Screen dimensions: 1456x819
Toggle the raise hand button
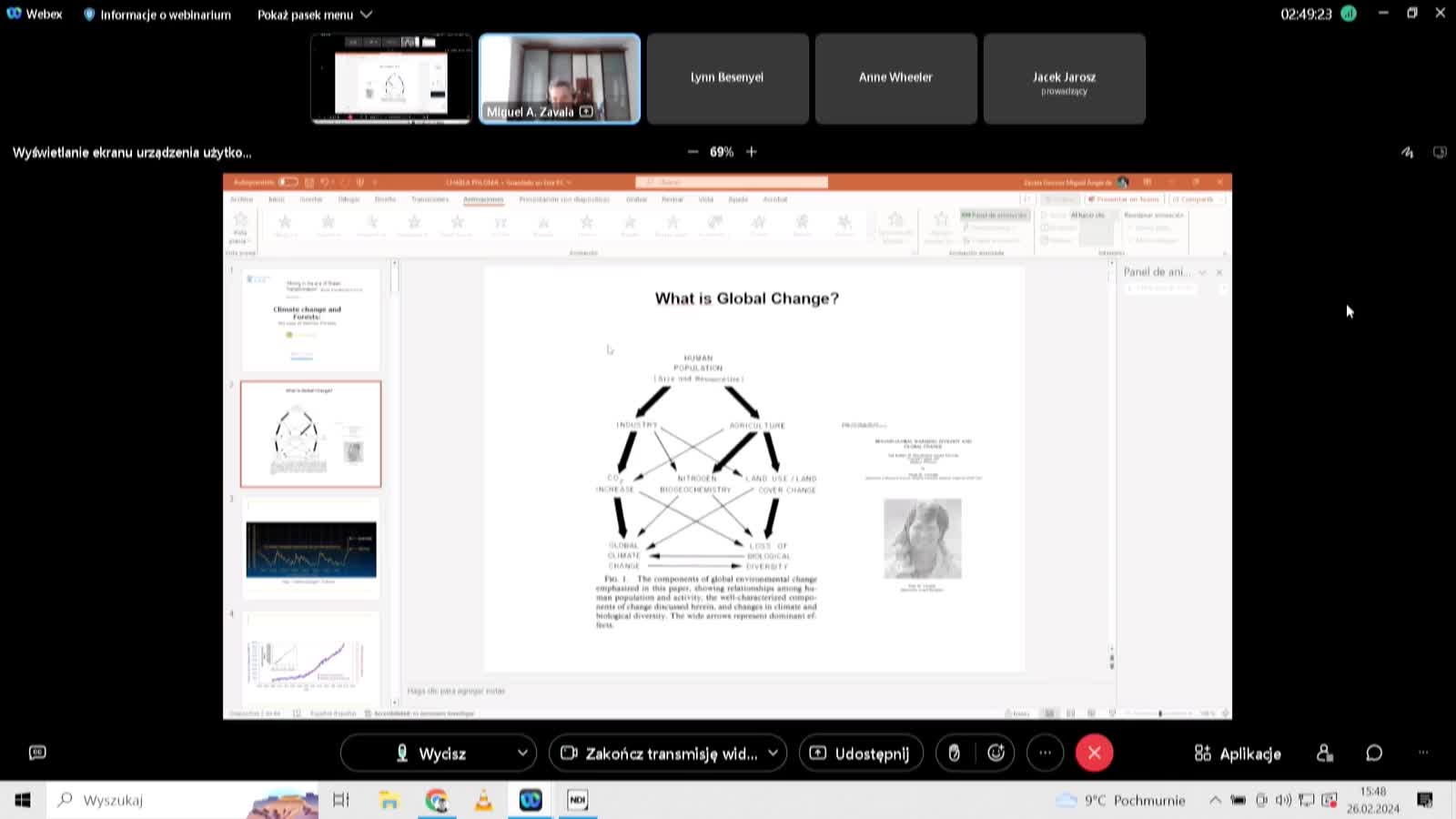coord(954,753)
